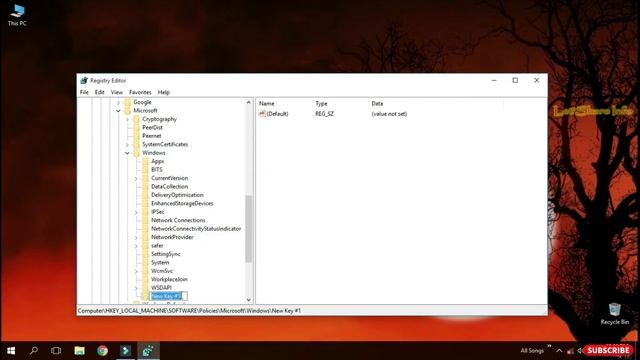Click the CurrentVersion folder icon
The width and height of the screenshot is (640, 360).
point(145,178)
